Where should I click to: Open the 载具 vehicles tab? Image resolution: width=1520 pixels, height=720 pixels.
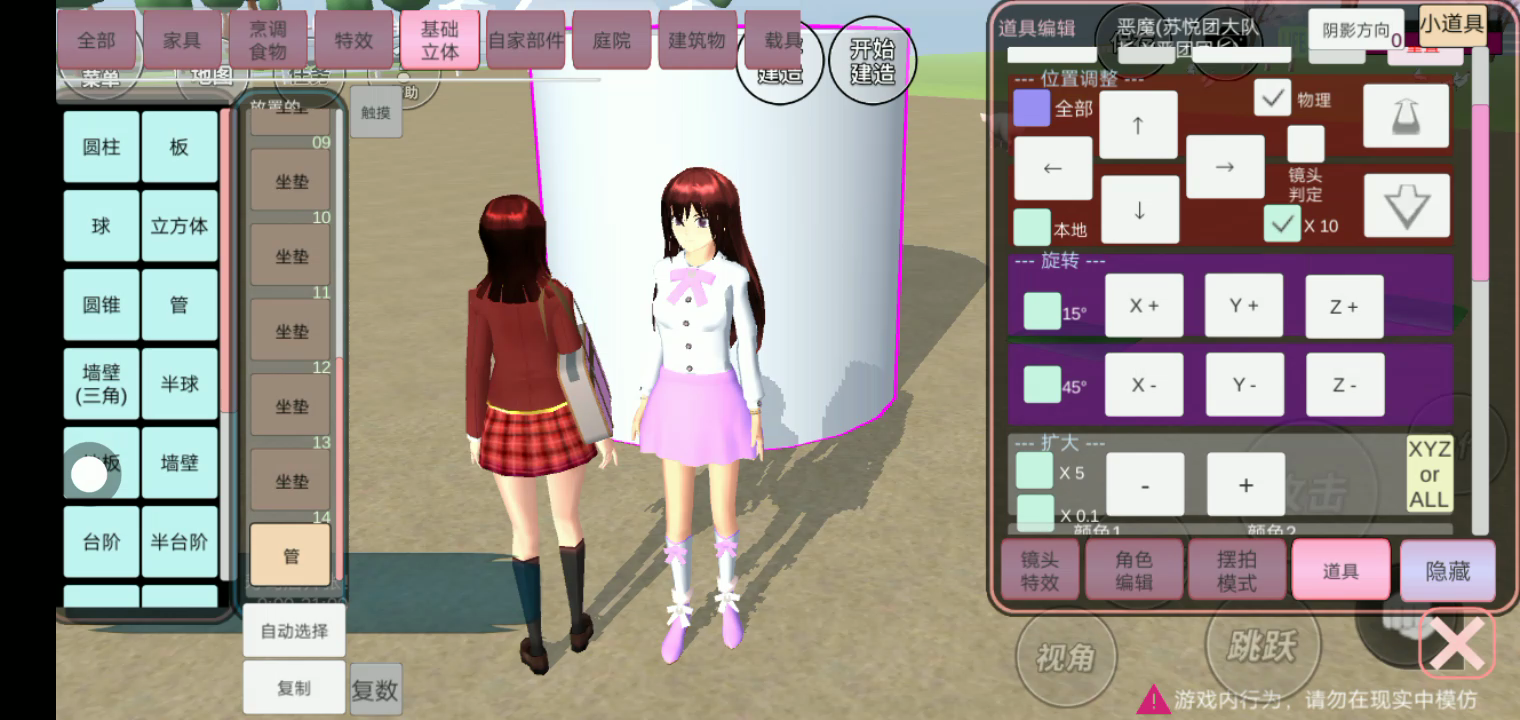pos(773,40)
